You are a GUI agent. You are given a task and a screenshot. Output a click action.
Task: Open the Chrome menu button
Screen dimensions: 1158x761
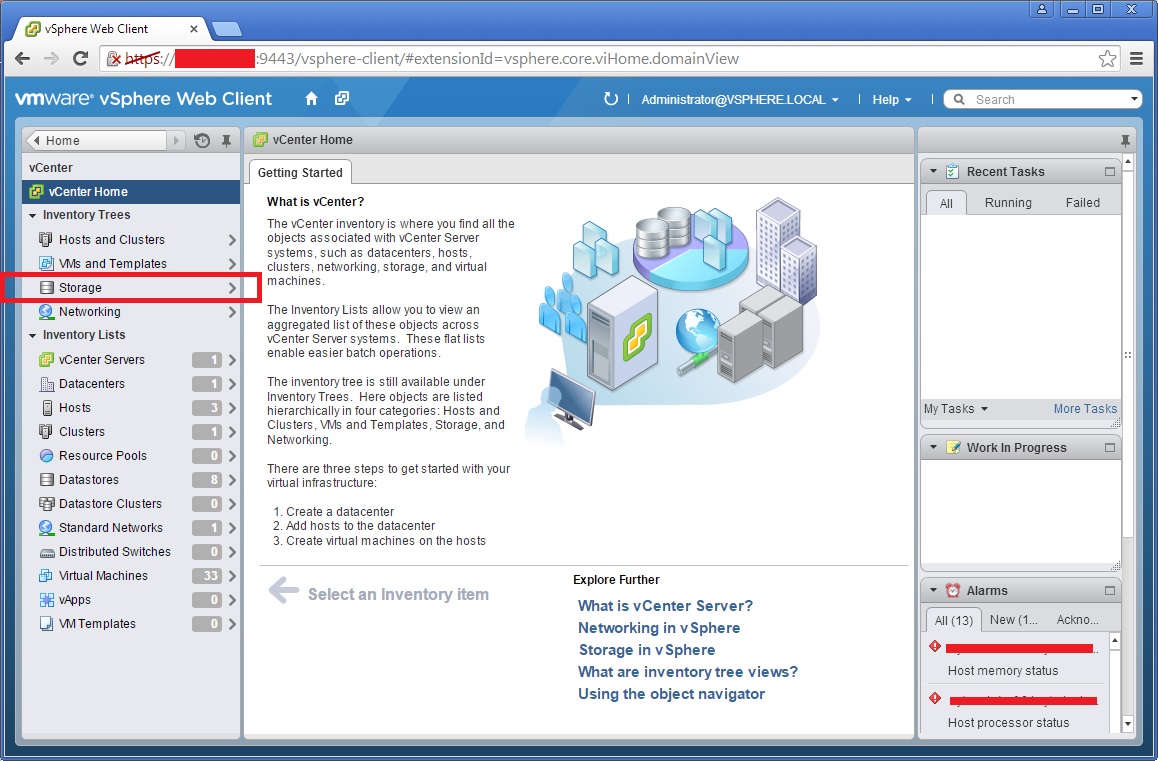coord(1137,59)
